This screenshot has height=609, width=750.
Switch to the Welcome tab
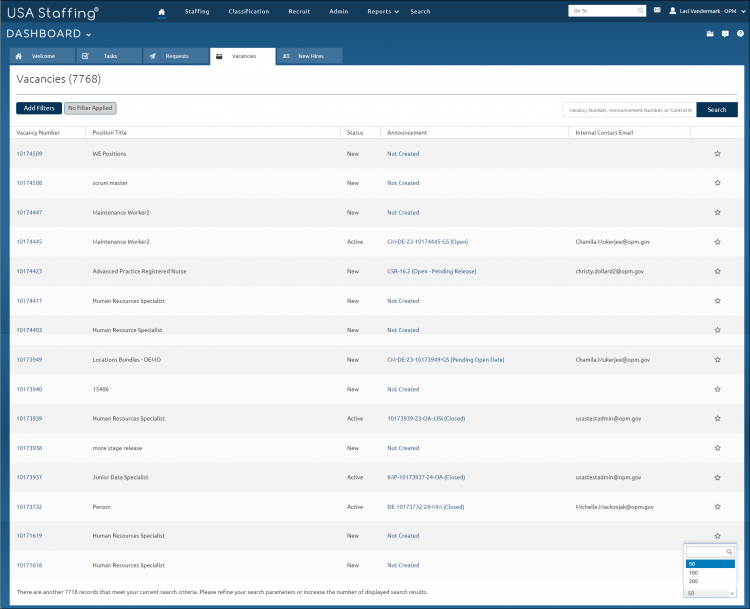point(43,56)
